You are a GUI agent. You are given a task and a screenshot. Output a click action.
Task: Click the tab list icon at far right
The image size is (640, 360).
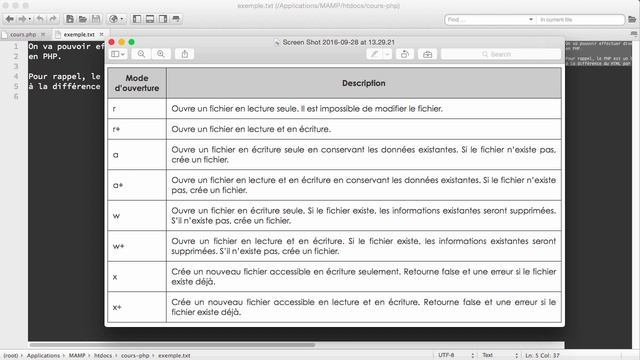pyautogui.click(x=633, y=34)
